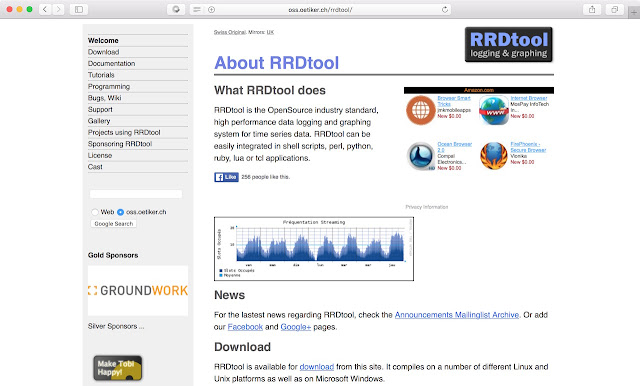Click the Make Tobi Happy badge
The image size is (640, 386).
(x=118, y=368)
